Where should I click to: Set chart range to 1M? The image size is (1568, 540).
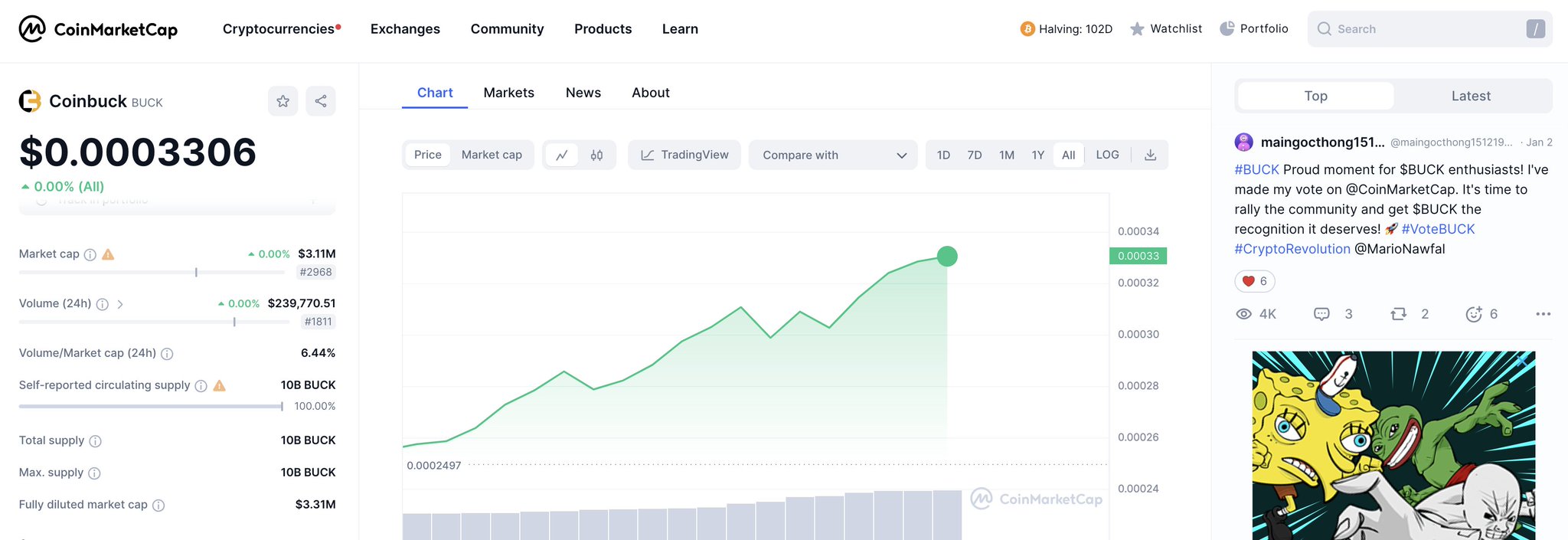click(1007, 155)
